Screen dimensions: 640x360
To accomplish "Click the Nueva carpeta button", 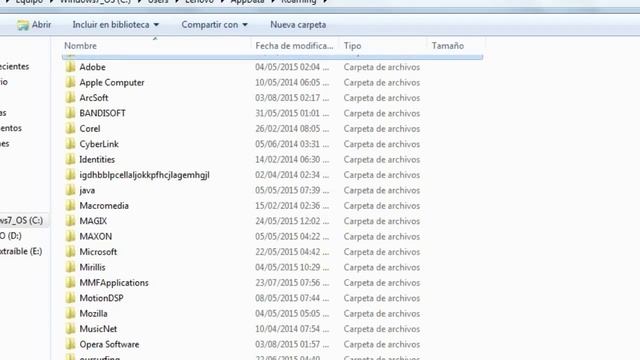I will [x=298, y=25].
